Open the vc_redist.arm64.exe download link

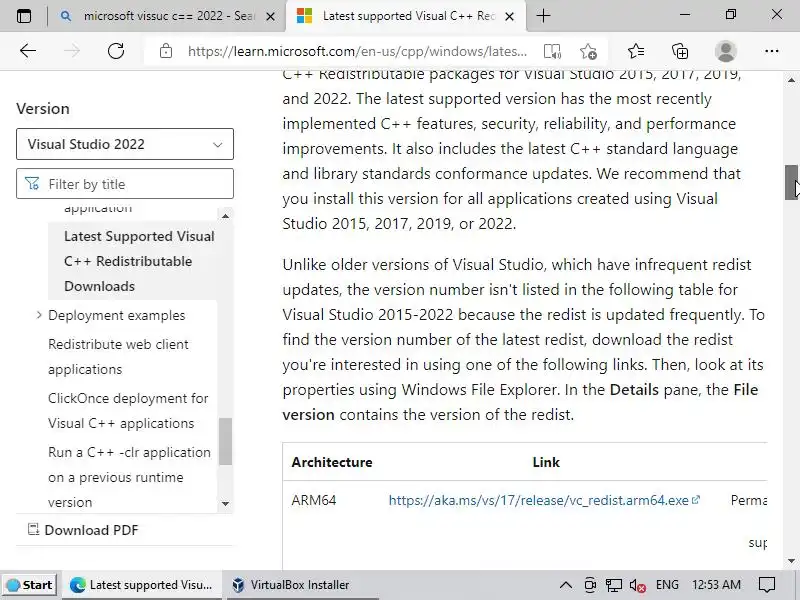[x=544, y=500]
